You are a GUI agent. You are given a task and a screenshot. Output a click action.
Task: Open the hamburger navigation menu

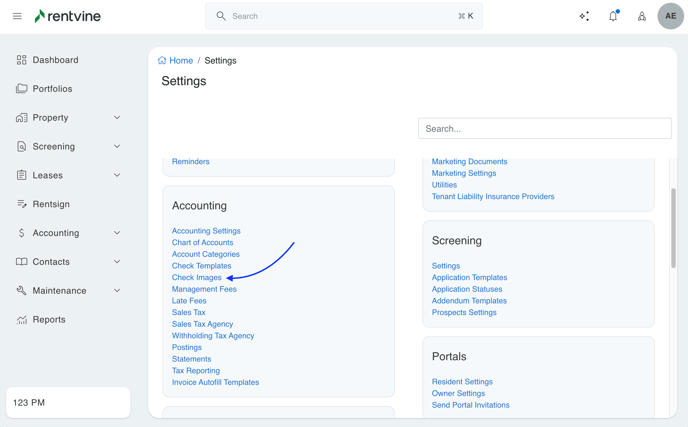(x=17, y=16)
